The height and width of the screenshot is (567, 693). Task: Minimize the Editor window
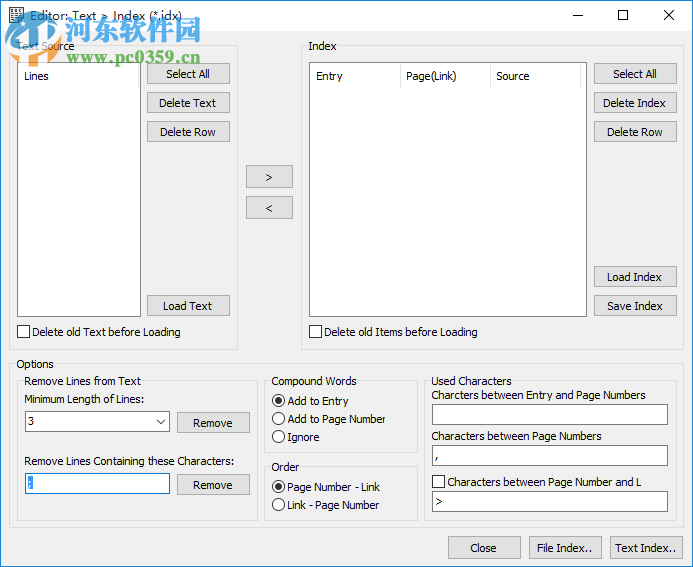pos(578,15)
